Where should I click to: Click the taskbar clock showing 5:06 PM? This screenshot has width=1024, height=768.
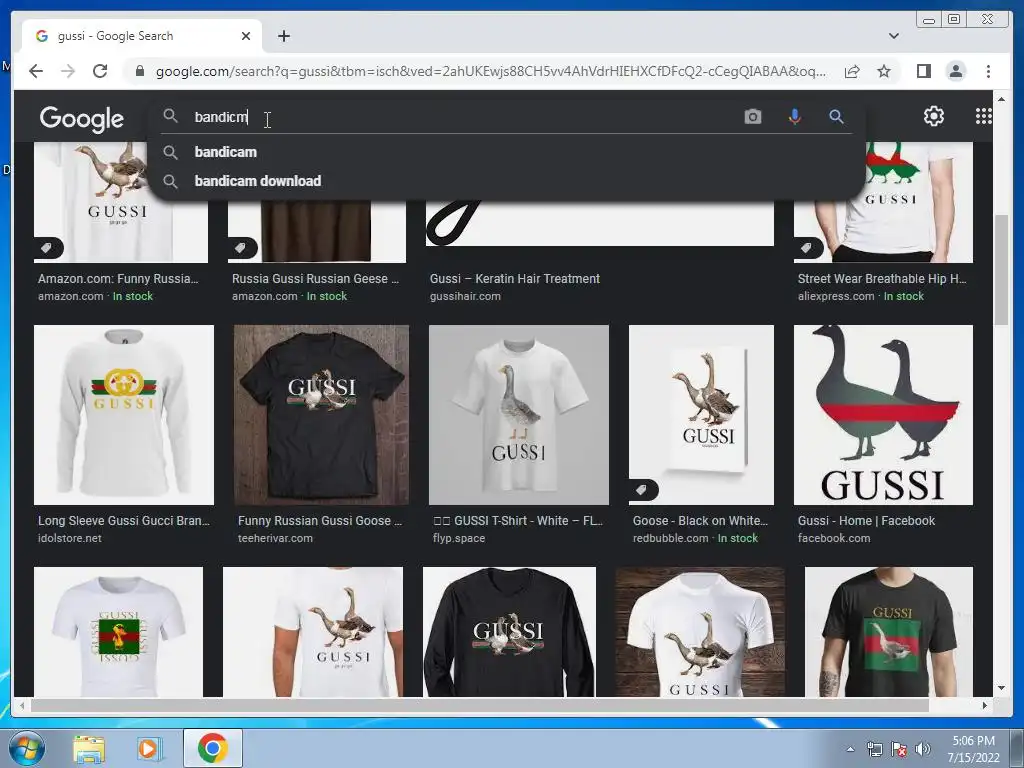coord(973,749)
